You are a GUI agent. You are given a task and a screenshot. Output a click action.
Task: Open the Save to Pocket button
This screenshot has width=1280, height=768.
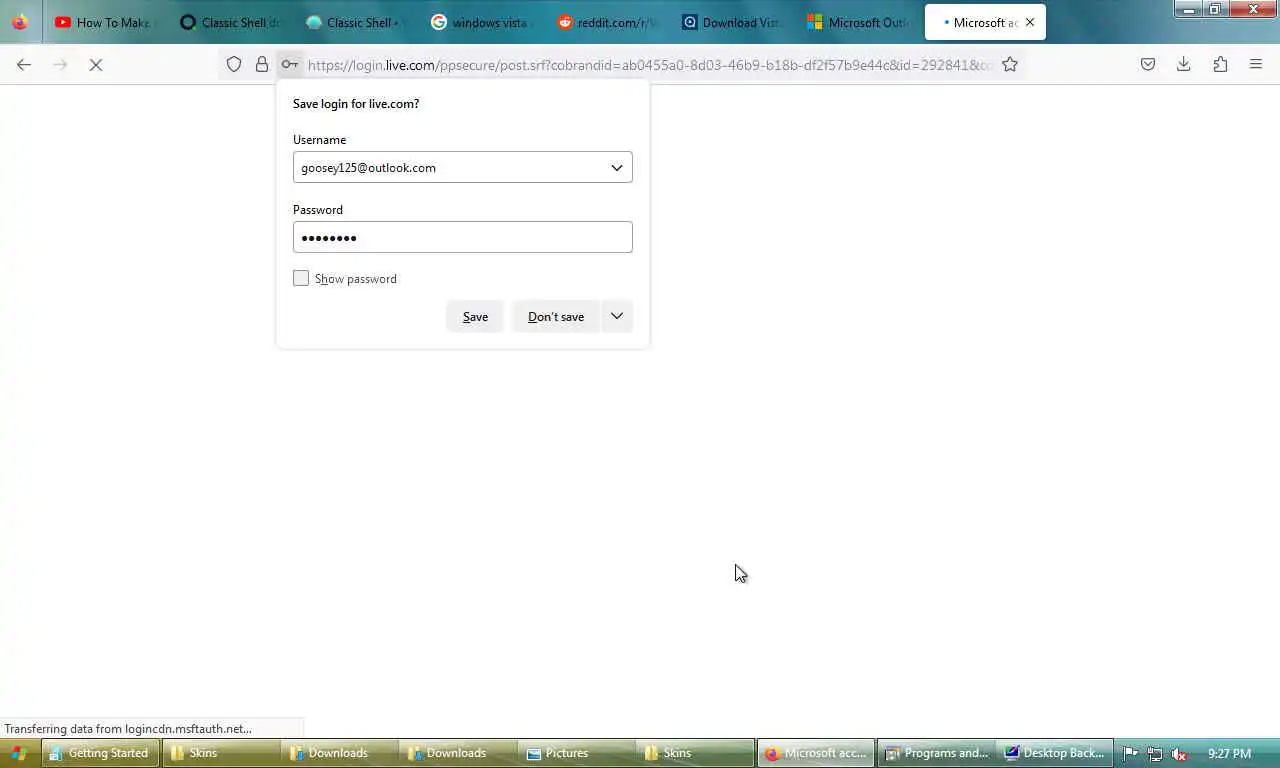point(1148,64)
